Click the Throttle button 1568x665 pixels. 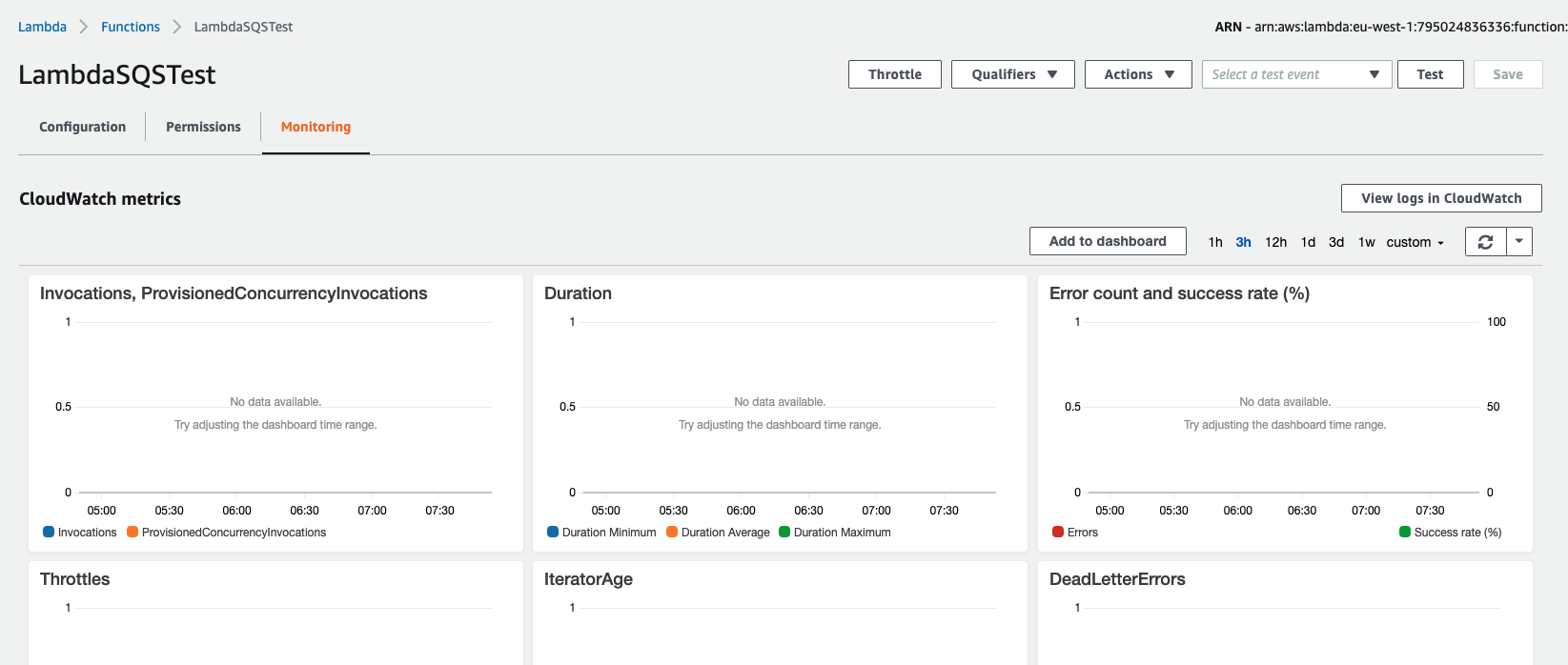click(x=895, y=74)
